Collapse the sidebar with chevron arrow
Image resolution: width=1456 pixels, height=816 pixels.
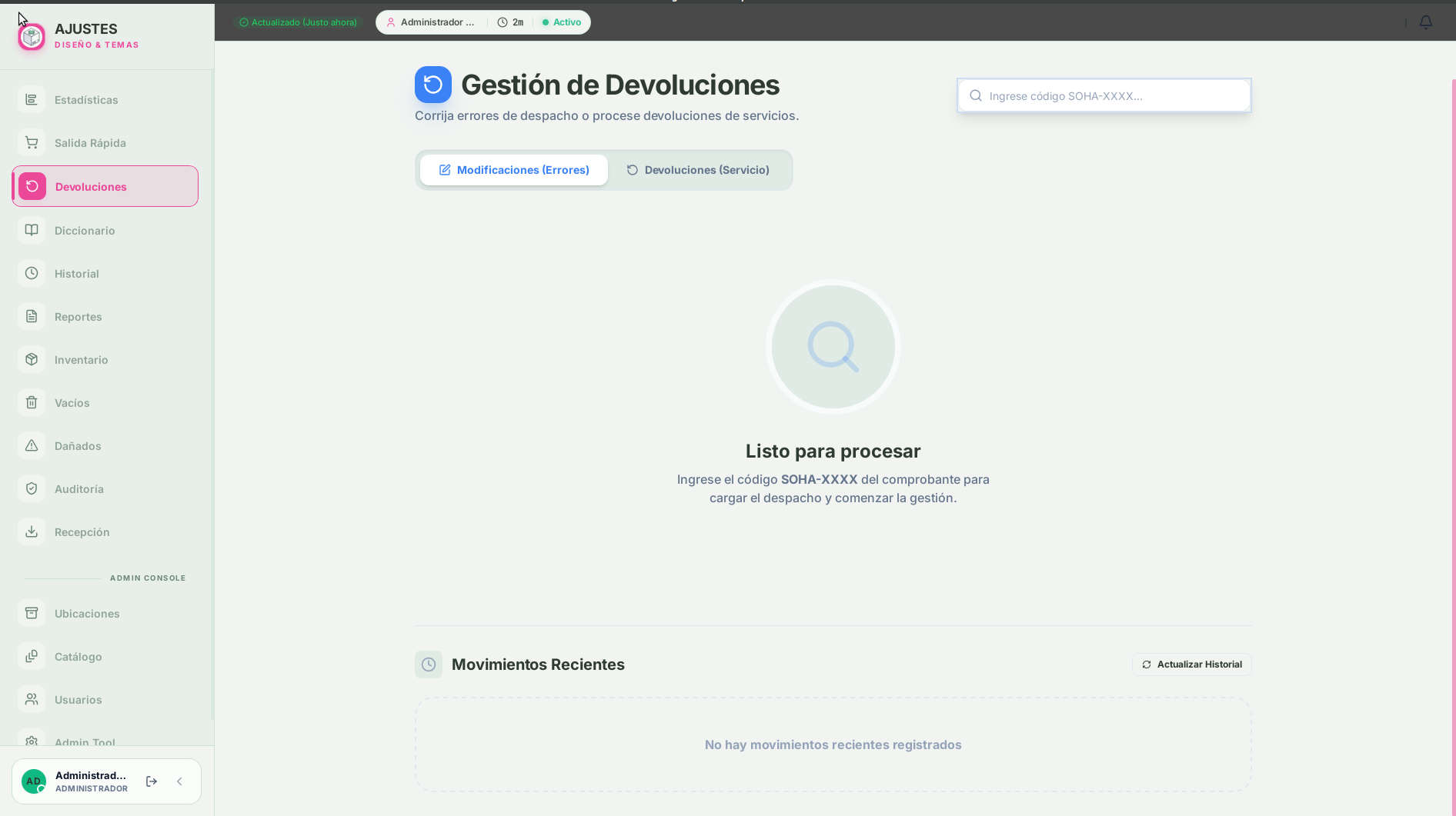tap(179, 781)
